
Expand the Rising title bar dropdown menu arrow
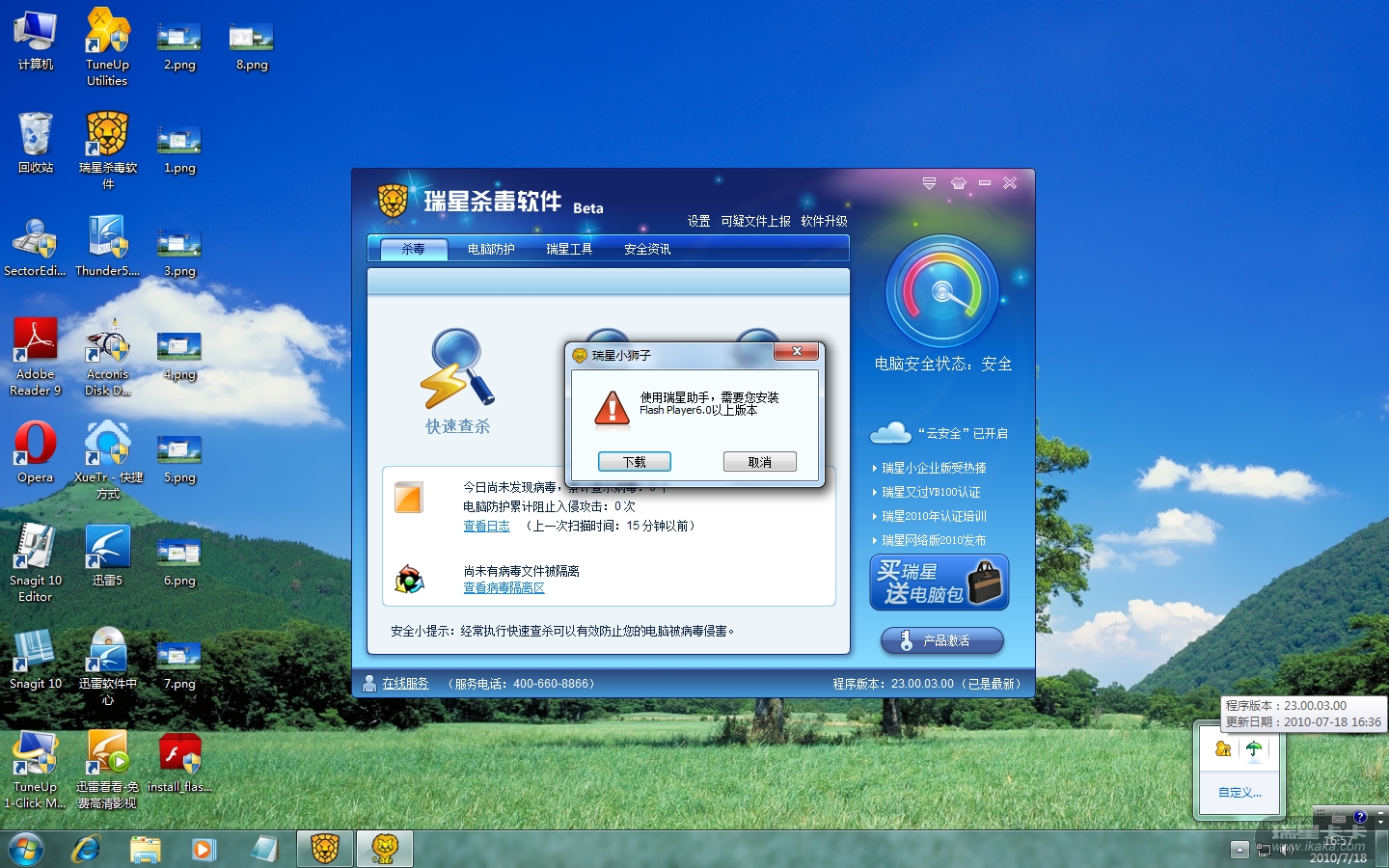coord(929,182)
